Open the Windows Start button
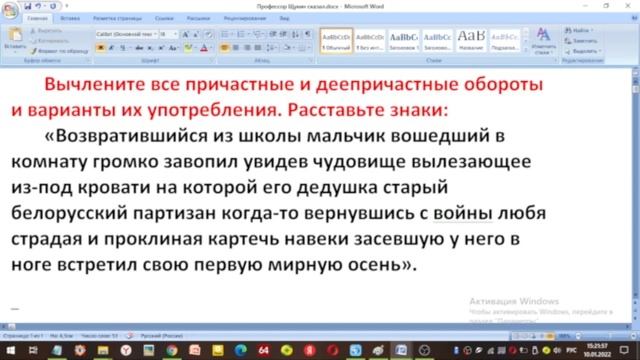Image resolution: width=640 pixels, height=360 pixels. (x=10, y=350)
